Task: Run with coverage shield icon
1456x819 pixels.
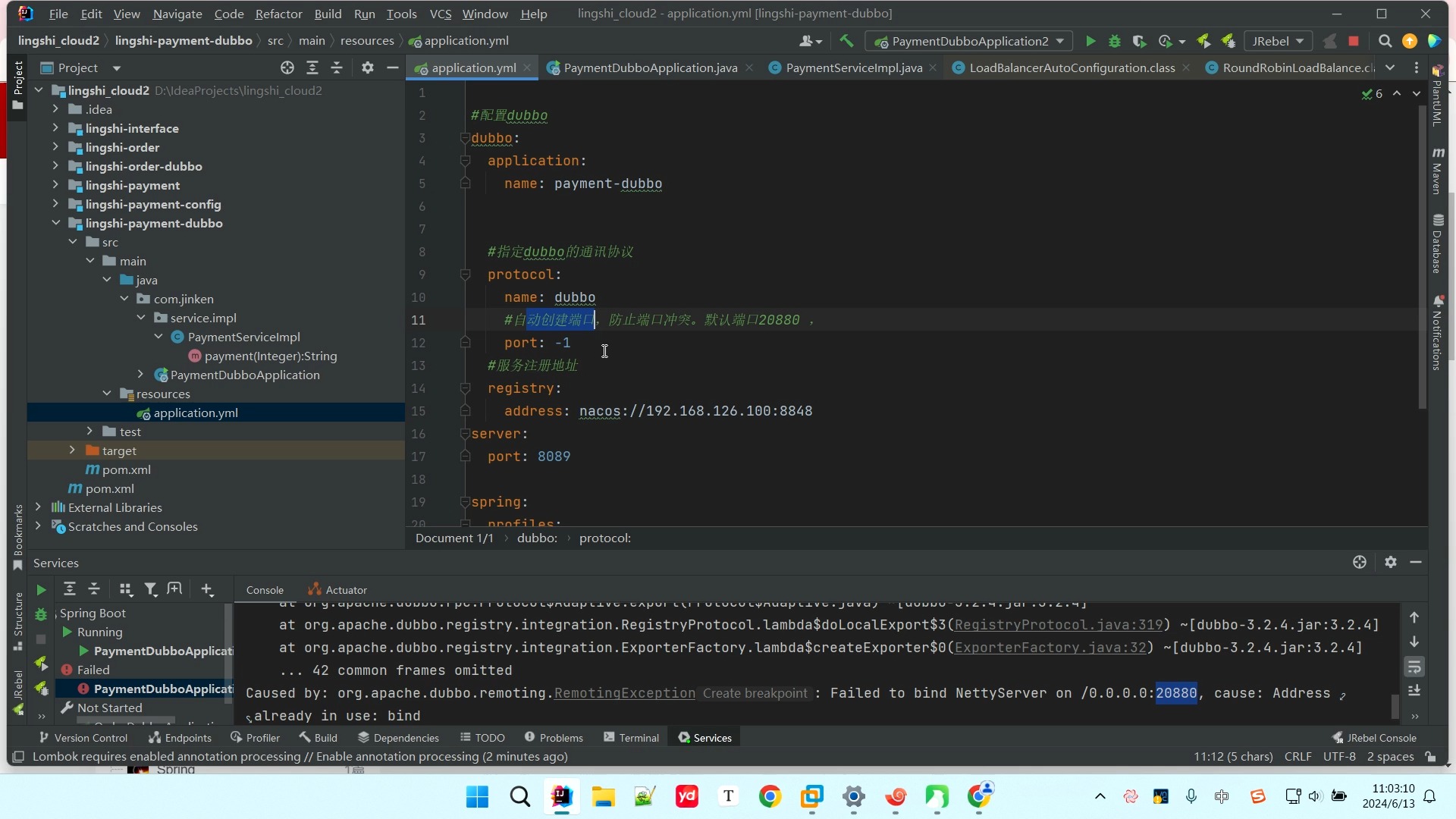Action: 1139,41
